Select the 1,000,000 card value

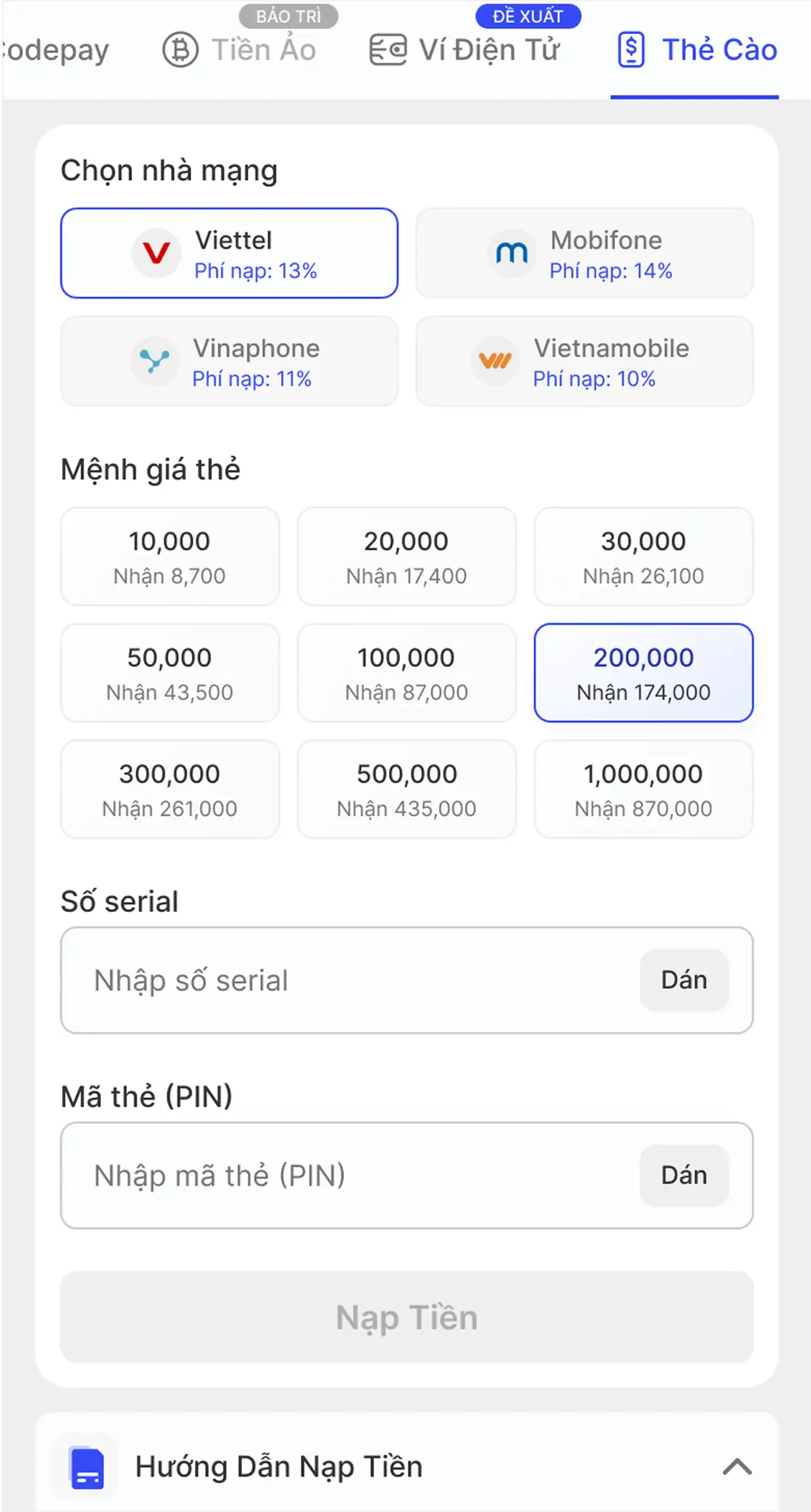(x=643, y=789)
